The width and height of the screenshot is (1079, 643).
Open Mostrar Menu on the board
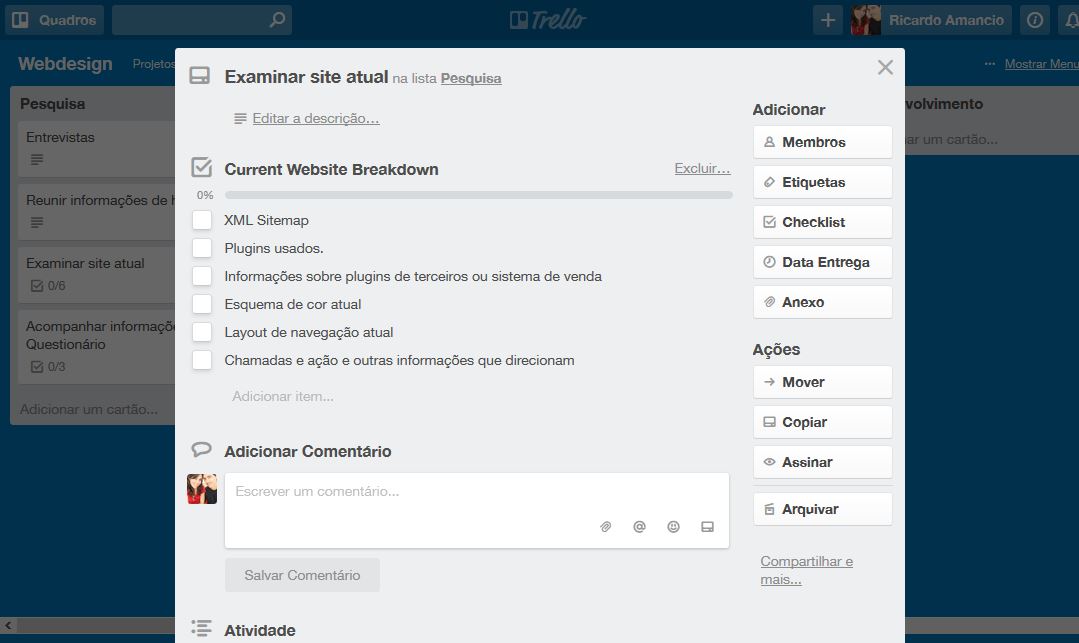pyautogui.click(x=1041, y=64)
